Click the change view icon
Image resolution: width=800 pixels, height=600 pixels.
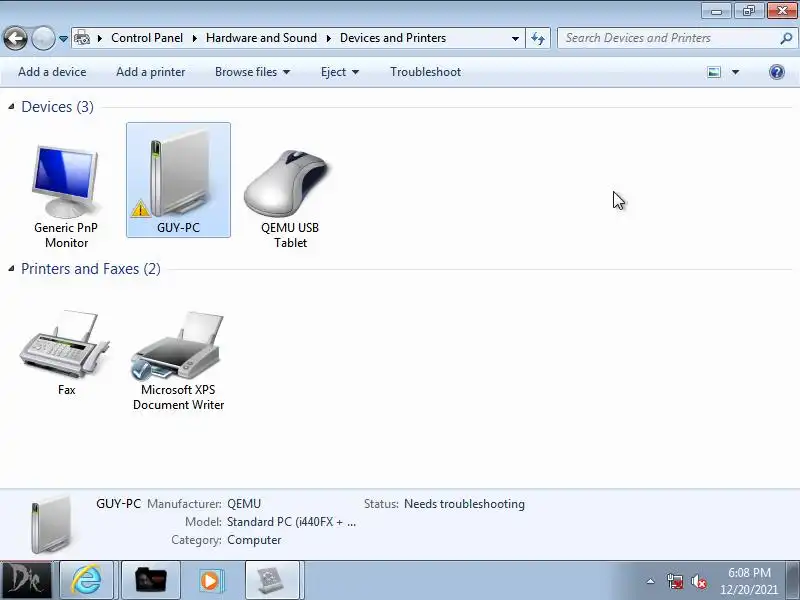714,72
